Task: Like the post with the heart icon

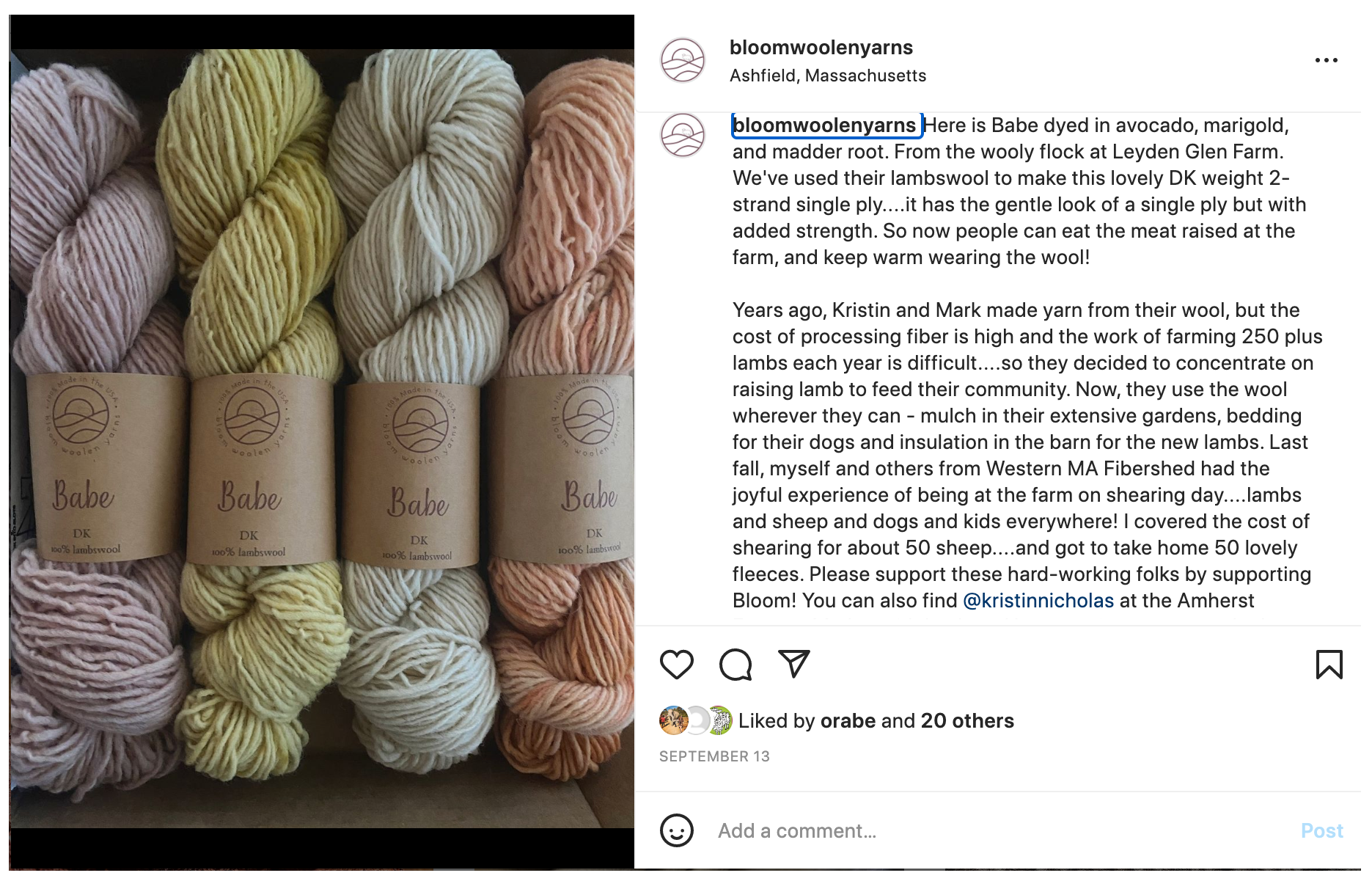Action: tap(676, 665)
